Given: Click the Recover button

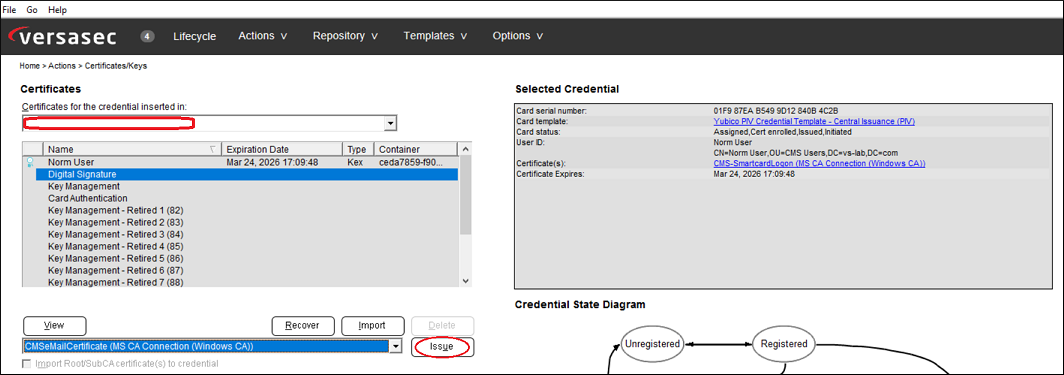Looking at the screenshot, I should tap(303, 325).
